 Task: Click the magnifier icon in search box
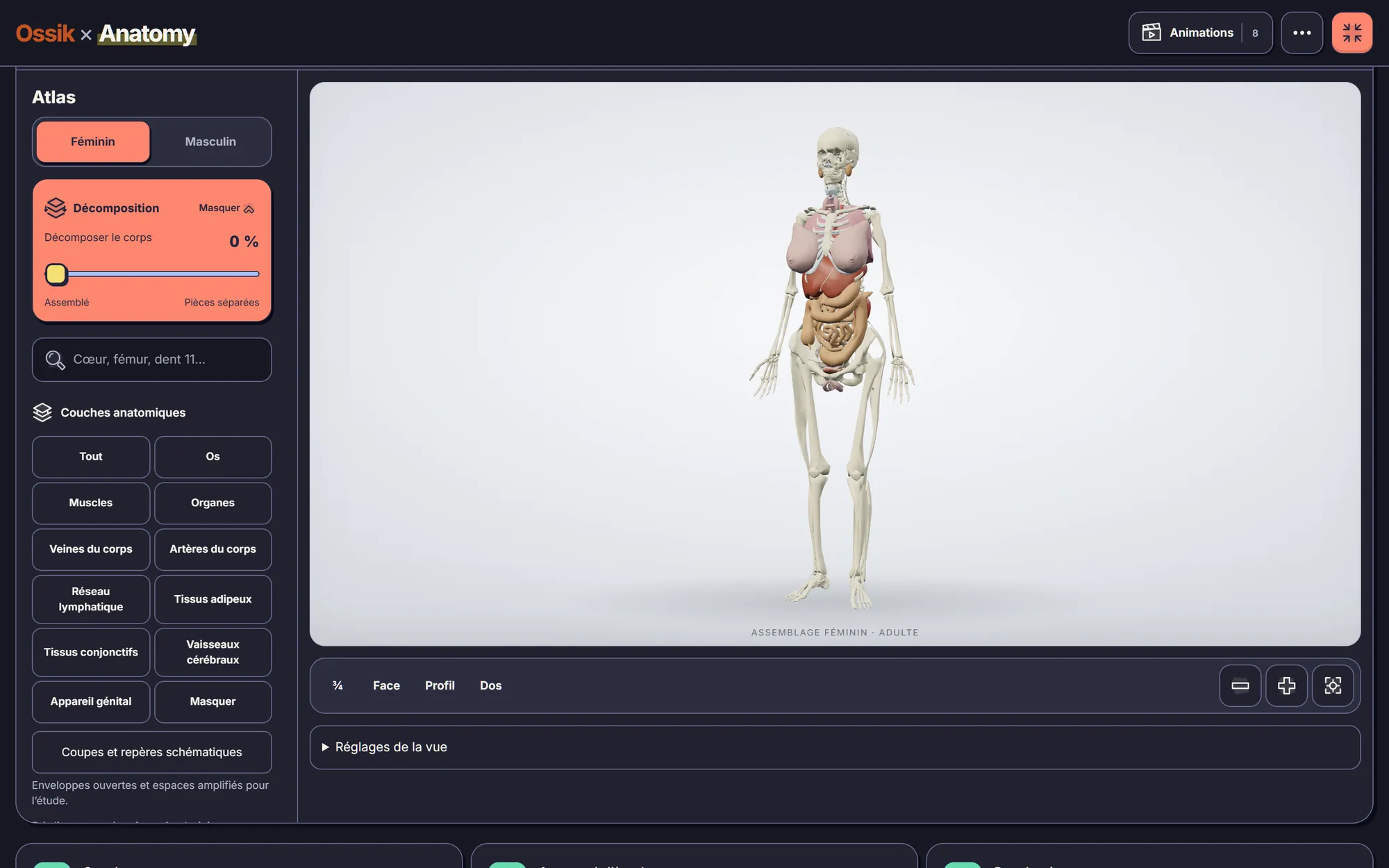55,360
